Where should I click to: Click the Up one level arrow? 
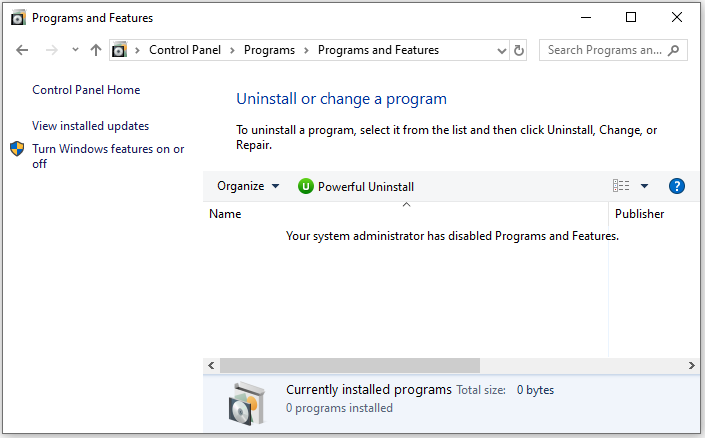[96, 50]
